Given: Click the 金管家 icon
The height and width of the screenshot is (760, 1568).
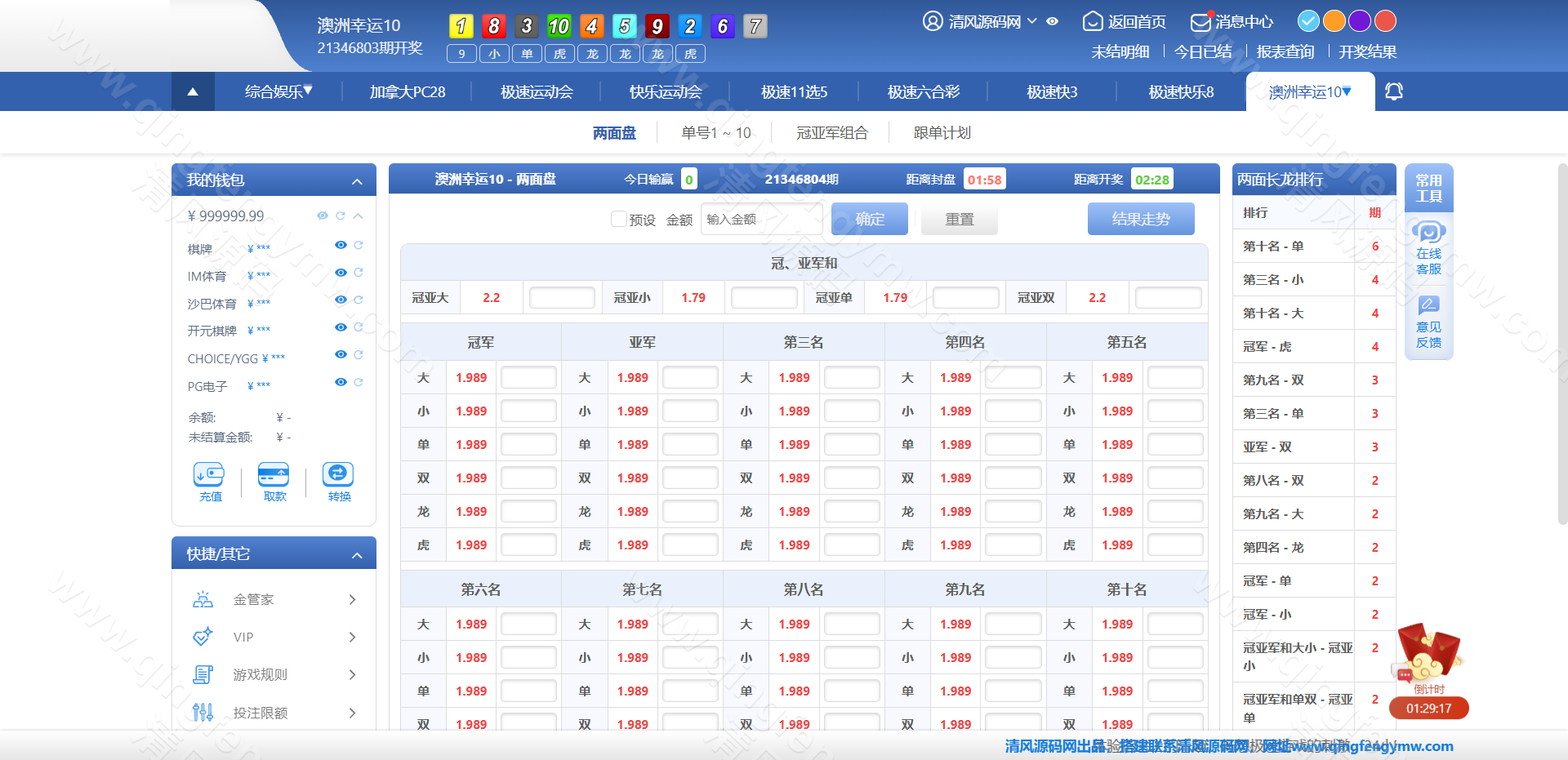Looking at the screenshot, I should click(x=203, y=599).
